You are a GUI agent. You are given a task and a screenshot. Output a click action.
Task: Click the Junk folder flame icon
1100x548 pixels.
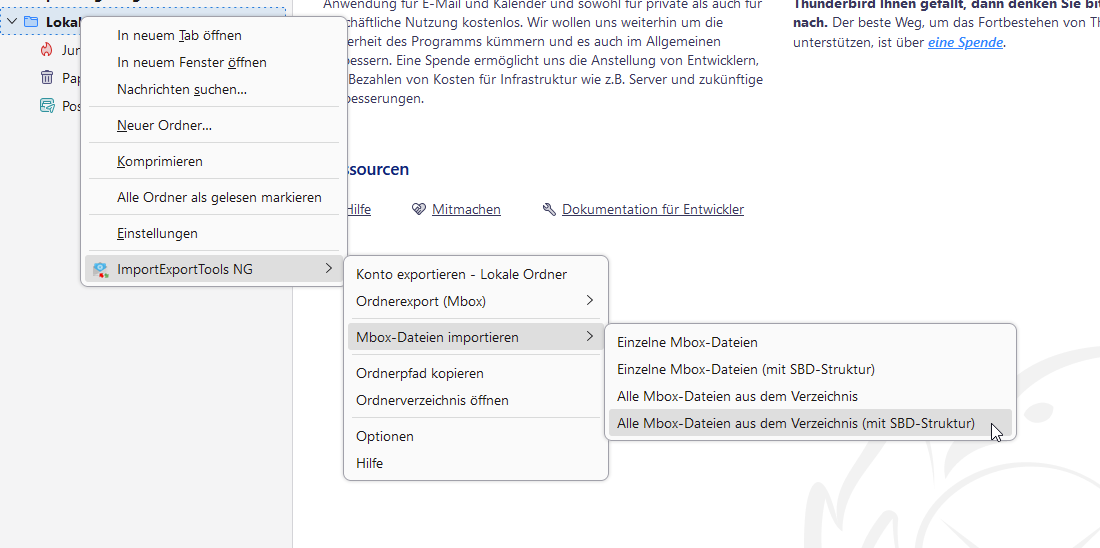[x=46, y=50]
